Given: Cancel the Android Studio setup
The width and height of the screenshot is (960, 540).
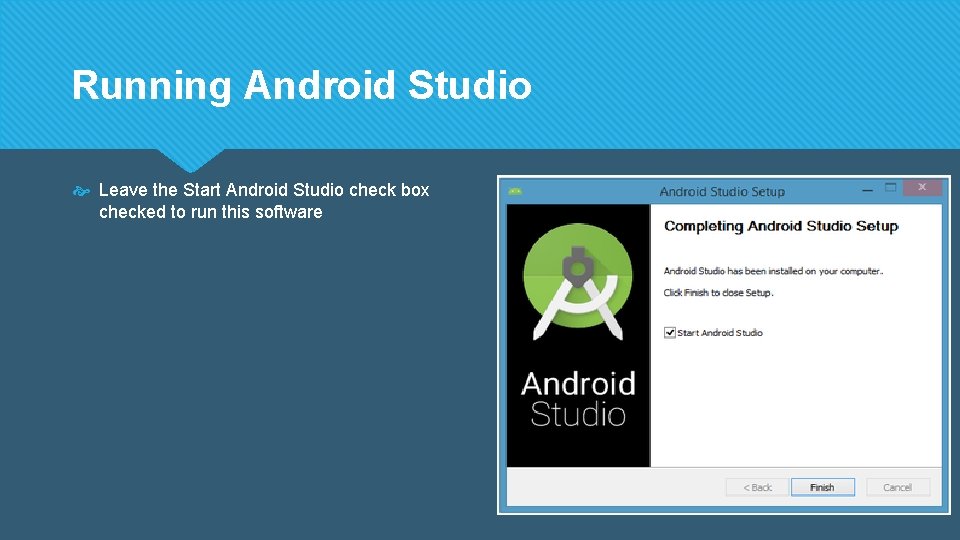Looking at the screenshot, I should 898,487.
